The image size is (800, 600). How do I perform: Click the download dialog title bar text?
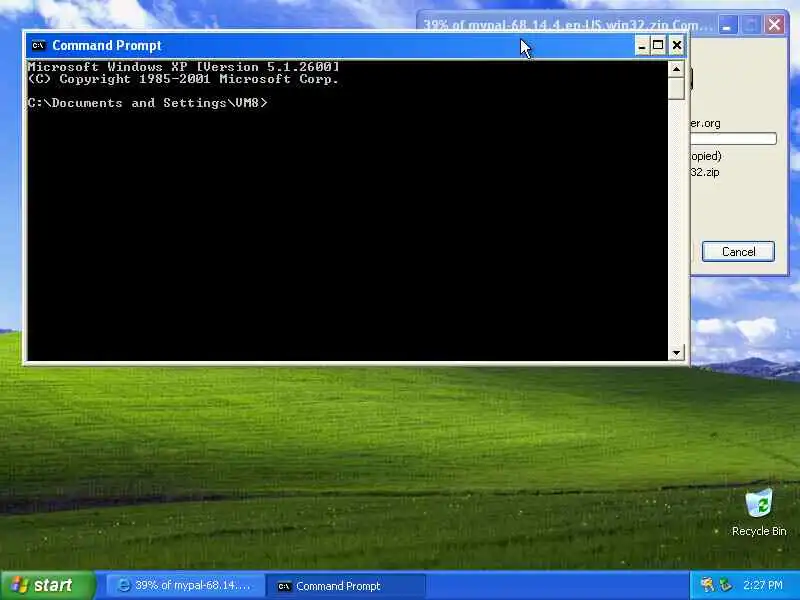pyautogui.click(x=566, y=24)
